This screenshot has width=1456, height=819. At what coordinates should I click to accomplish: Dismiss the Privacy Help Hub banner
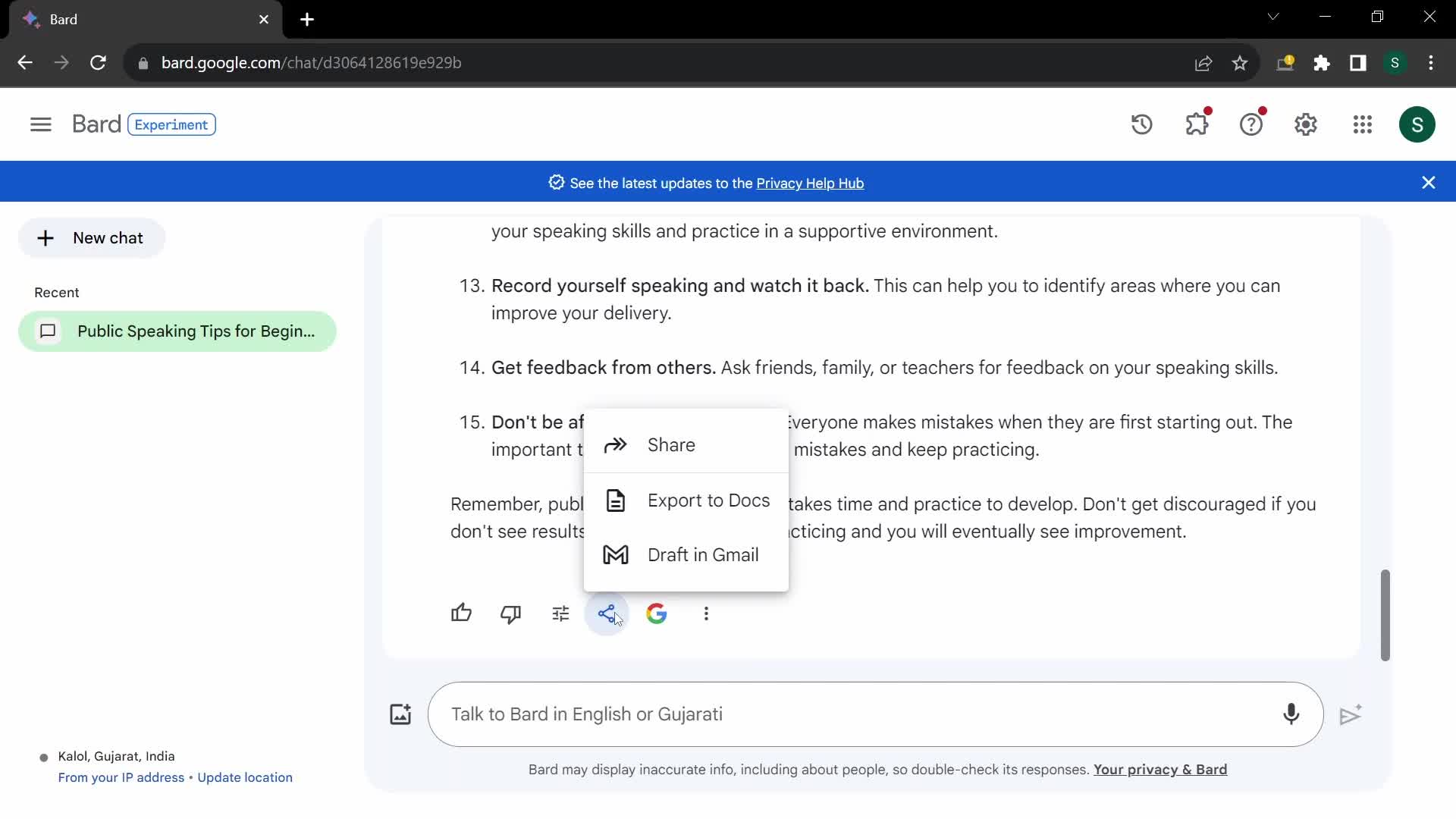[1429, 183]
